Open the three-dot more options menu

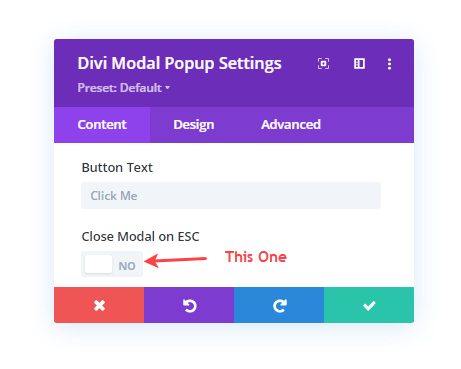389,64
